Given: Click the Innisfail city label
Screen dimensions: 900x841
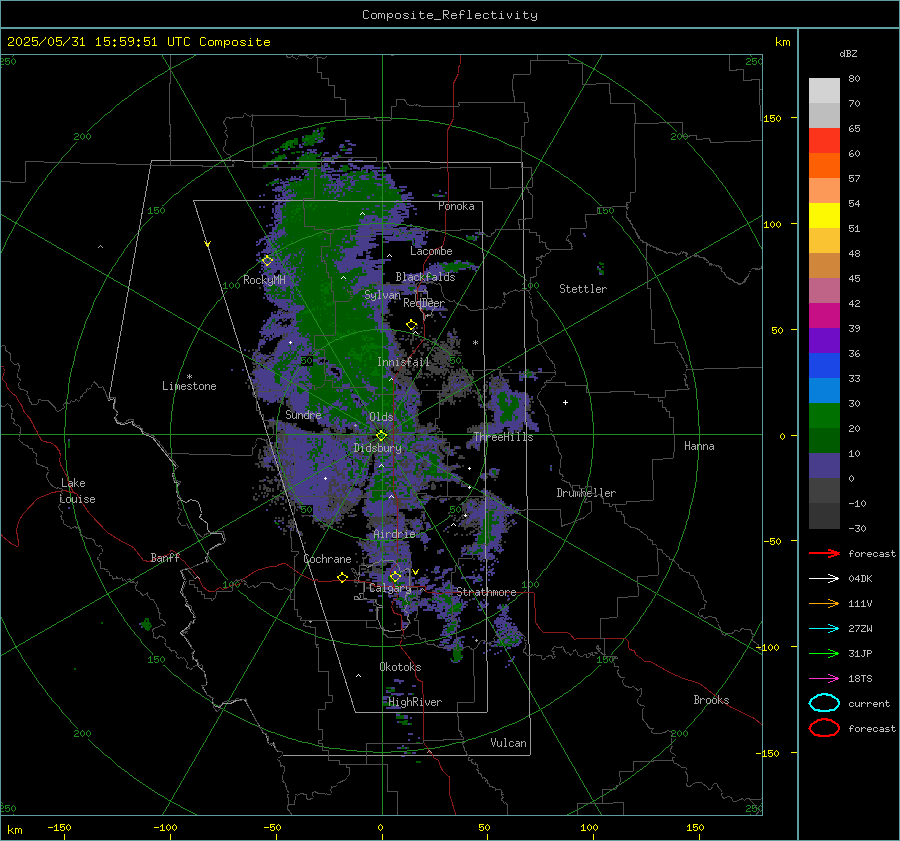Looking at the screenshot, I should click(x=403, y=362).
